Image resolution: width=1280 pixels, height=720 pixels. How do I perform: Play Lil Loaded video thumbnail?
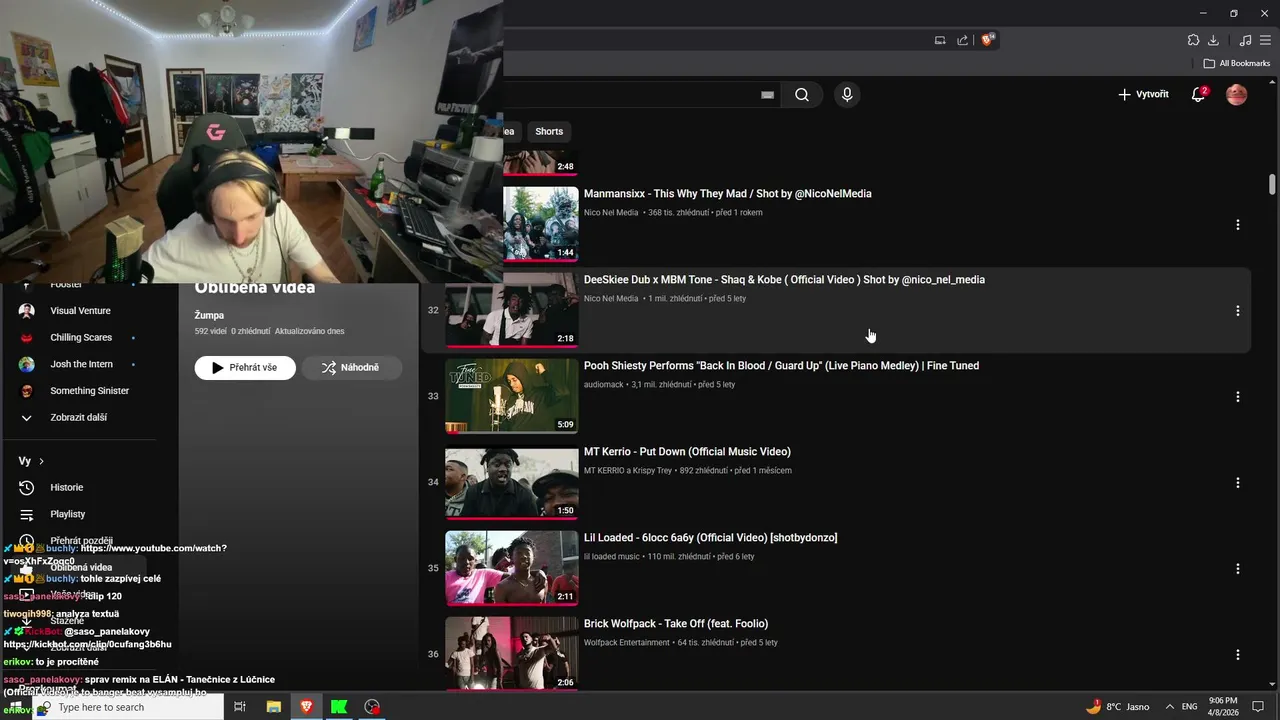point(512,568)
